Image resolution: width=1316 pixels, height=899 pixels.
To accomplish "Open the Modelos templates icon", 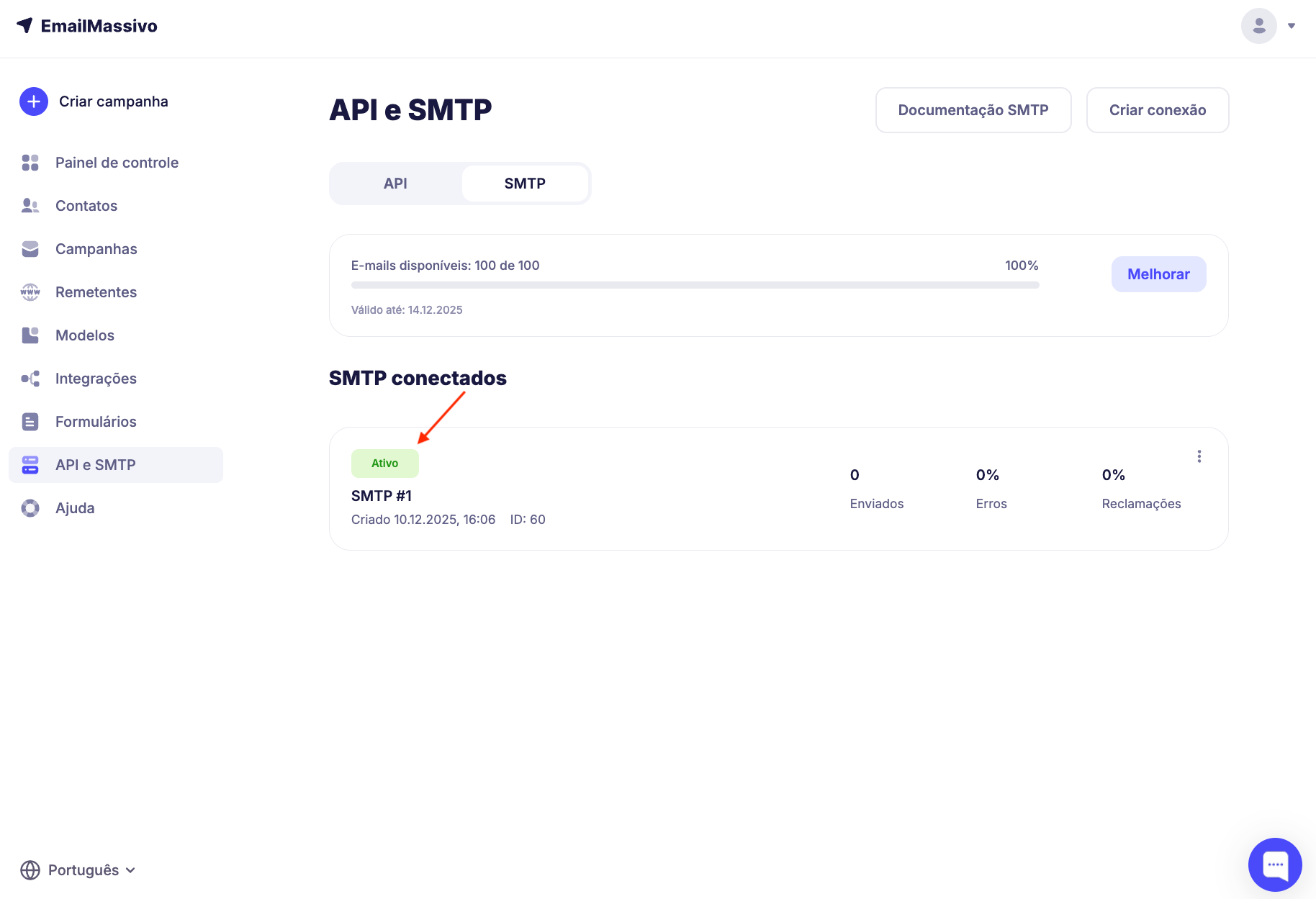I will click(30, 335).
